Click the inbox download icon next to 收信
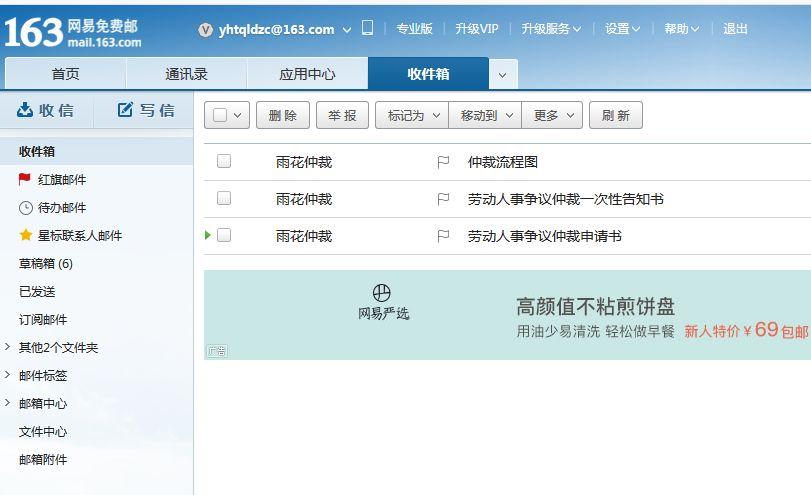The image size is (811, 495). (25, 110)
